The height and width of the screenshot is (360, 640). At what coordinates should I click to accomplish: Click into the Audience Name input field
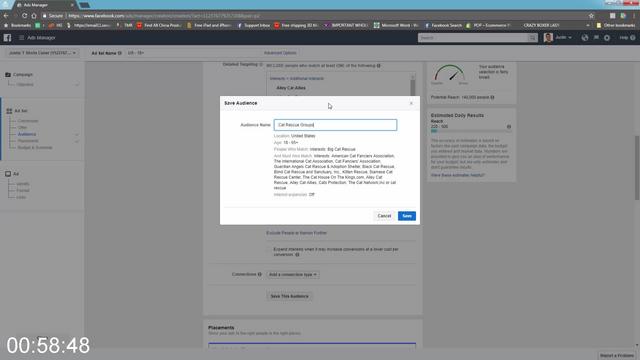tap(335, 125)
